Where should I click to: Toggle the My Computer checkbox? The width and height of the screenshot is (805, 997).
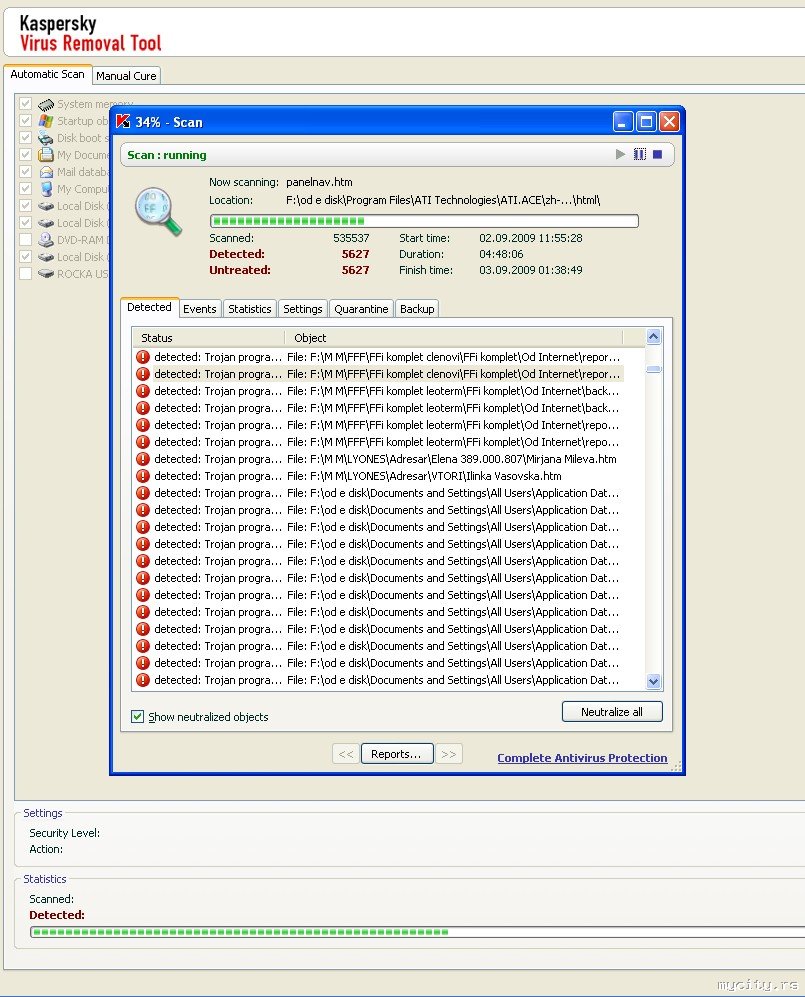click(x=25, y=189)
